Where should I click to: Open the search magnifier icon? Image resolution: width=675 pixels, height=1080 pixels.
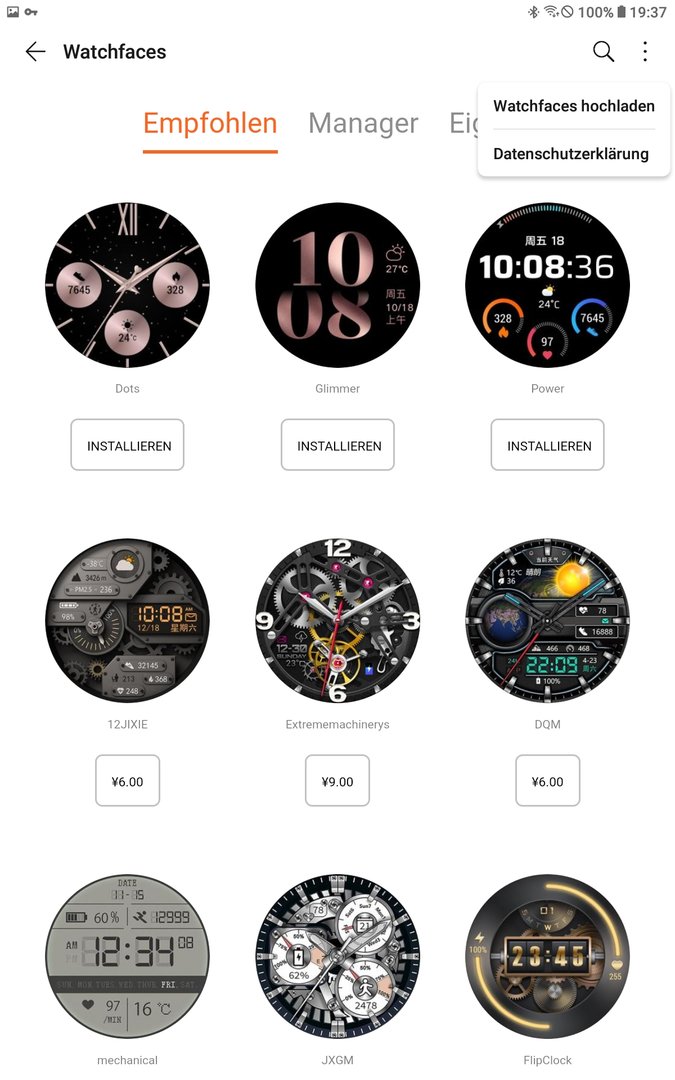tap(603, 52)
